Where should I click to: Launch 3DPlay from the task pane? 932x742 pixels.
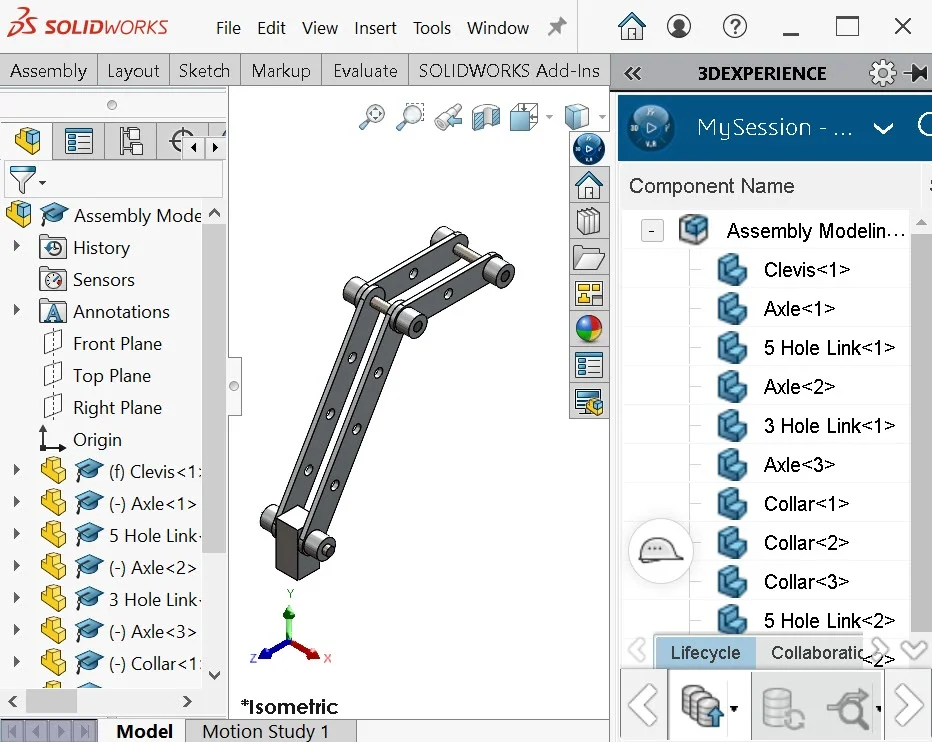[589, 149]
